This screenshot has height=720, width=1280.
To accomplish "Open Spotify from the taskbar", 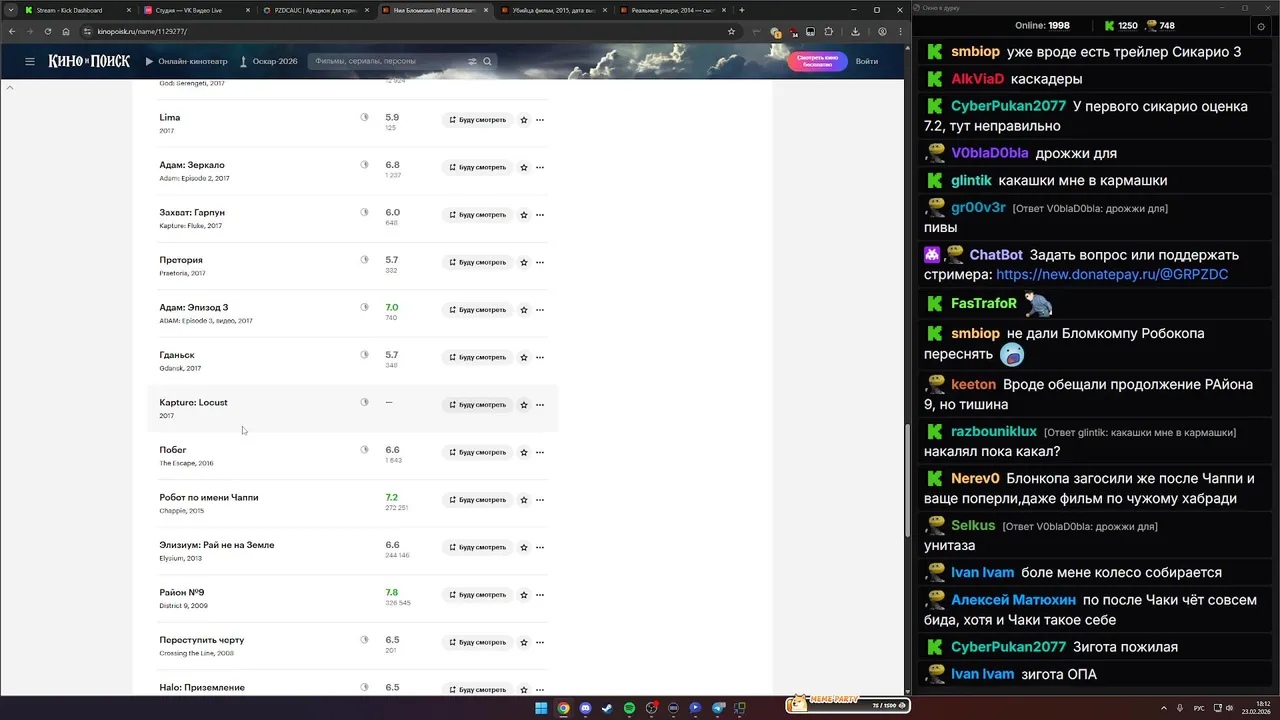I will 629,708.
